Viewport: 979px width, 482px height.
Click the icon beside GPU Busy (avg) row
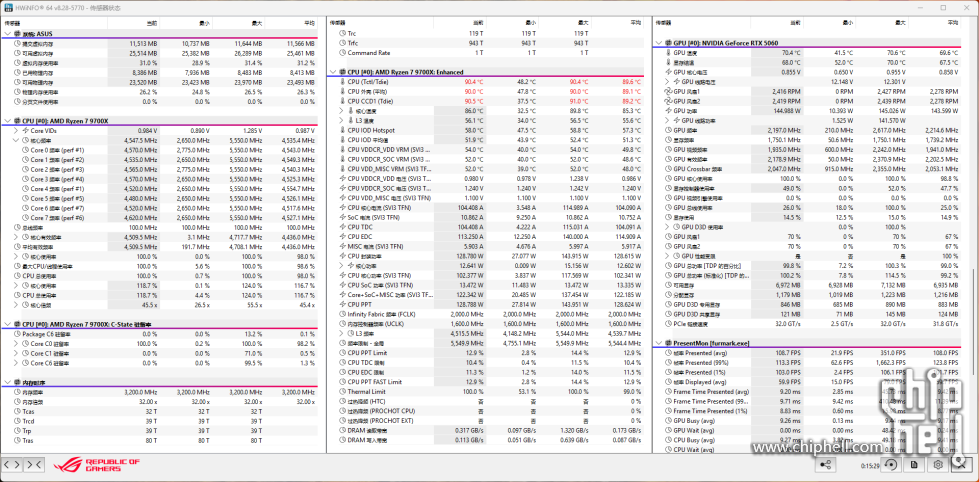coord(668,421)
